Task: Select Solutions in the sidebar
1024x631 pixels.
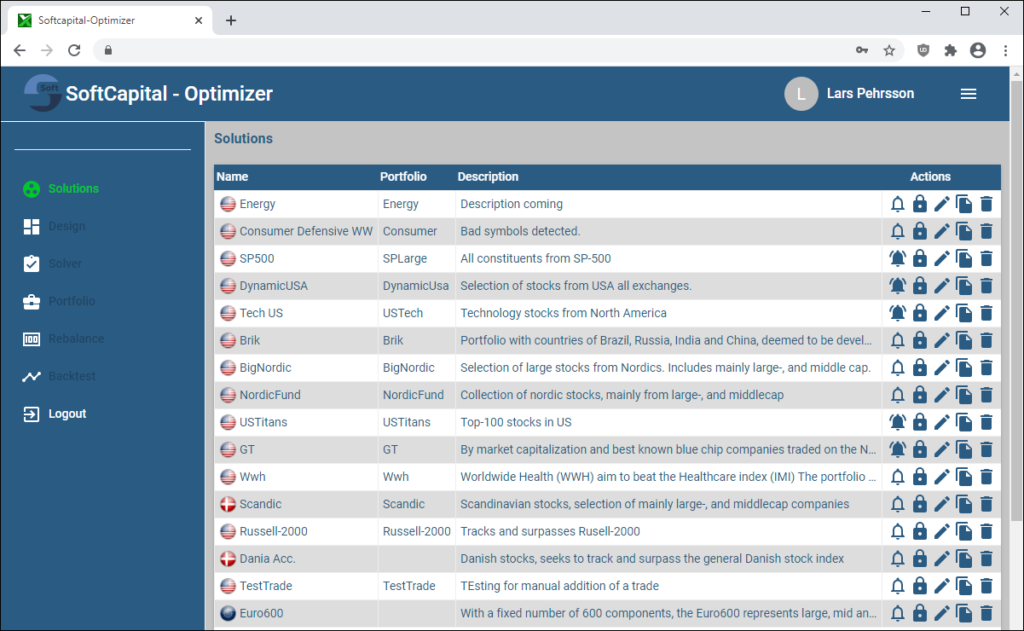Action: click(73, 189)
